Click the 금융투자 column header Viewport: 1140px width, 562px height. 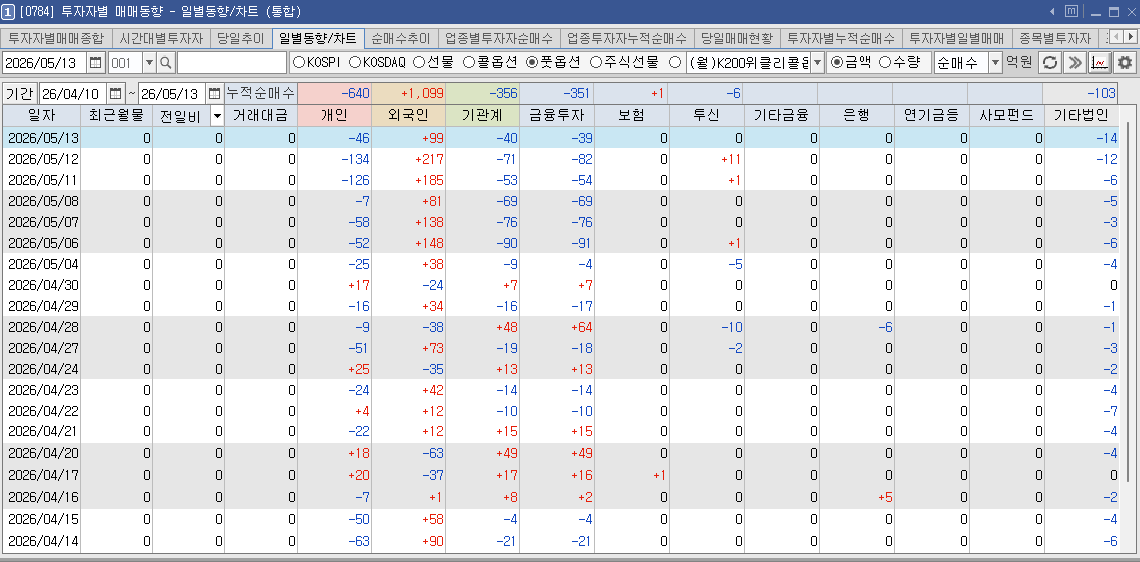(557, 116)
